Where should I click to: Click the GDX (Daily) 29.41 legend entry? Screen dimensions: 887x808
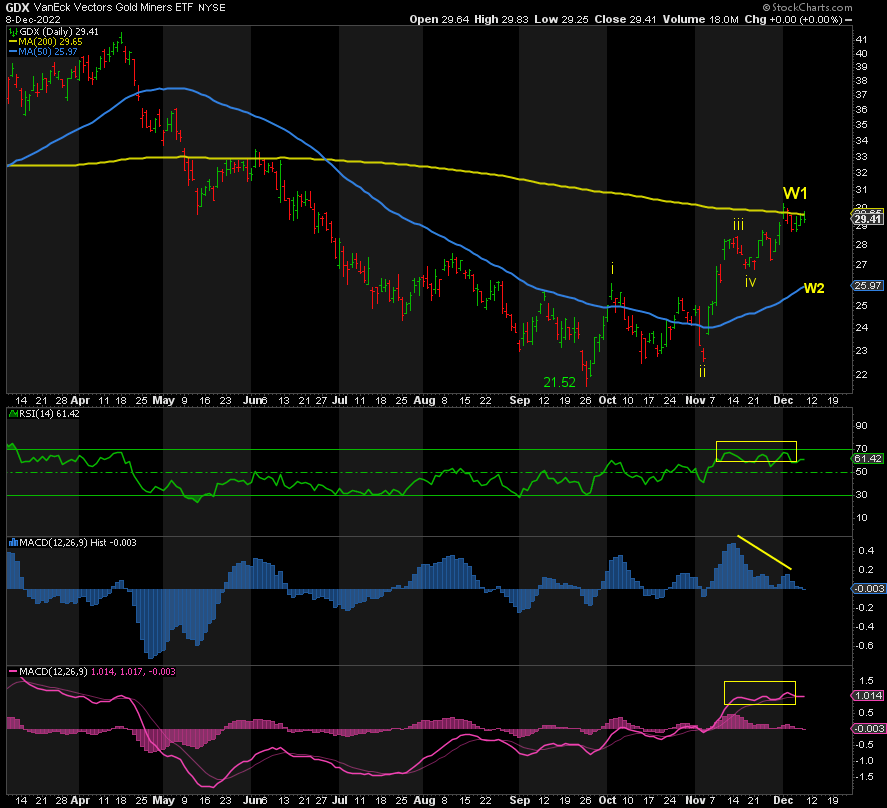[x=59, y=32]
